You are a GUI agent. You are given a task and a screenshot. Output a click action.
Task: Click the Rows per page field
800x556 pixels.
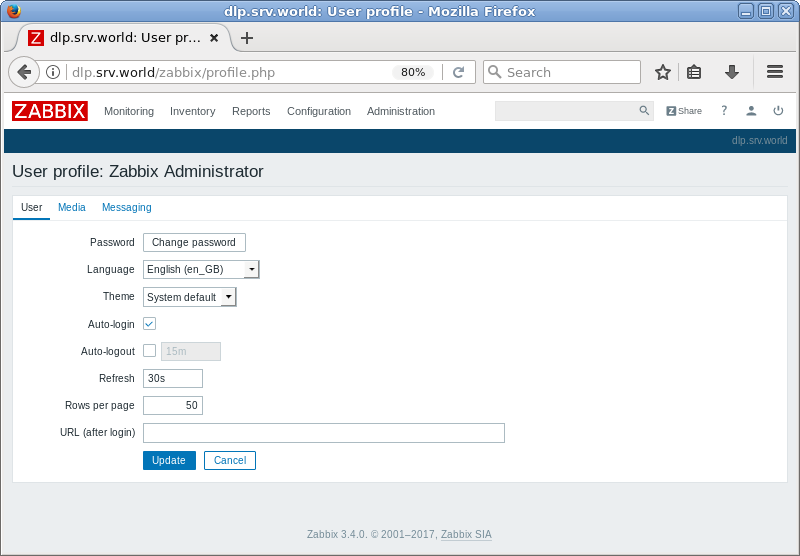173,406
